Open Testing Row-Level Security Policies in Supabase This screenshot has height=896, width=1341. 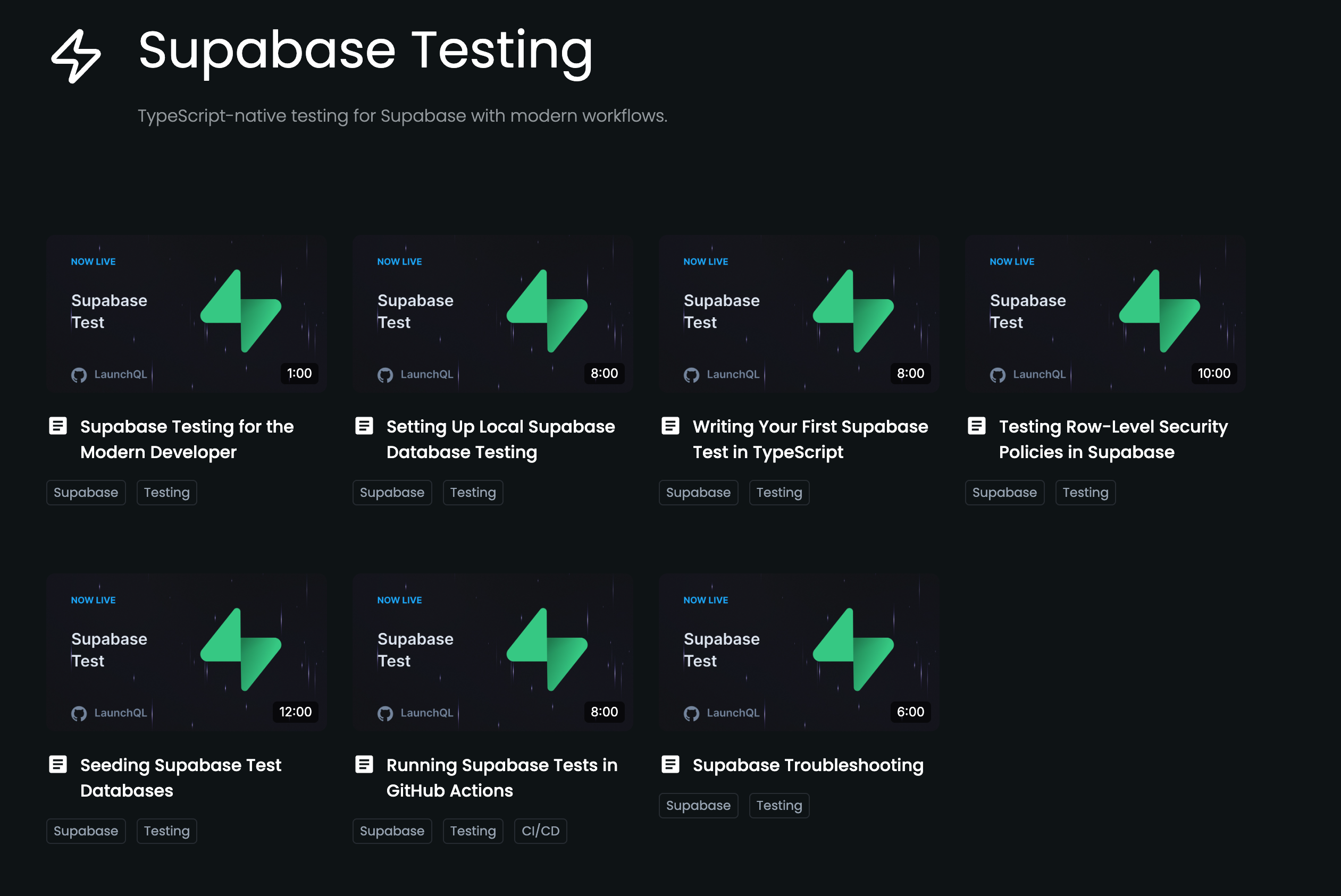click(1113, 439)
